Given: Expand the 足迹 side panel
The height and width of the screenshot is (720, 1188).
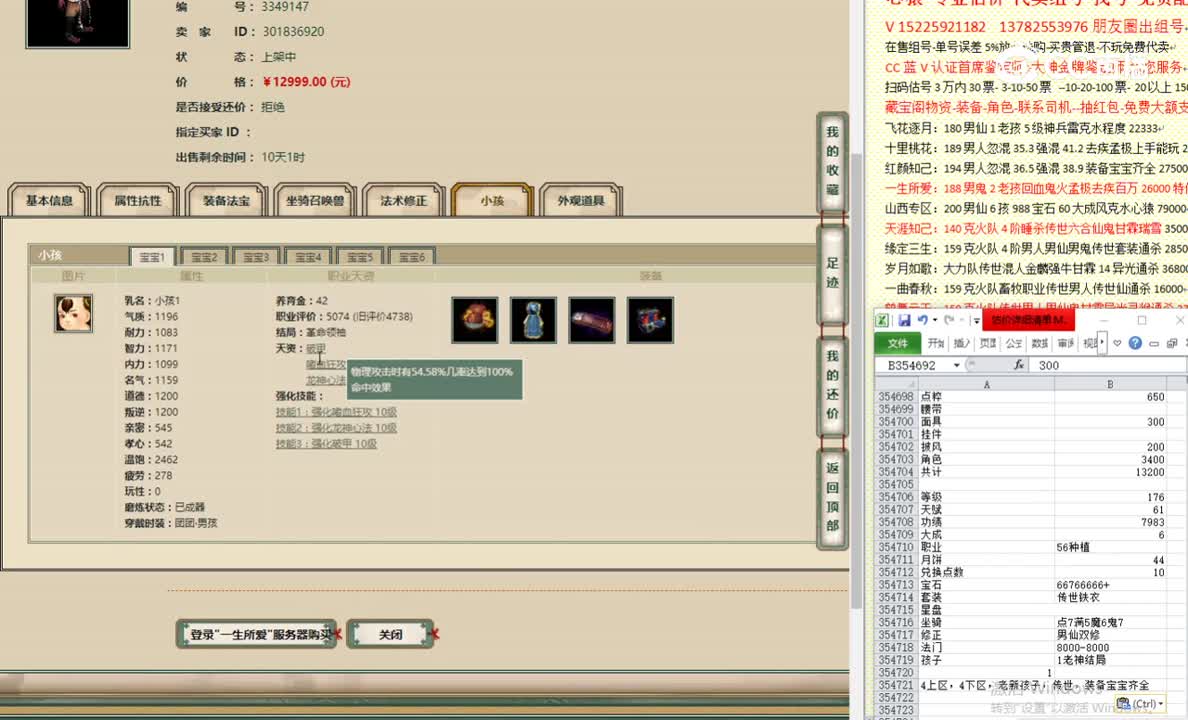Looking at the screenshot, I should [832, 276].
